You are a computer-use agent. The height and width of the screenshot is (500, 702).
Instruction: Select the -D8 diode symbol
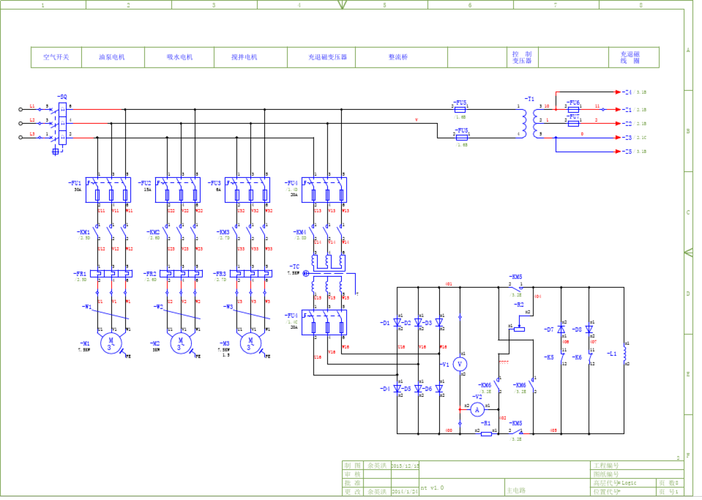tap(589, 329)
